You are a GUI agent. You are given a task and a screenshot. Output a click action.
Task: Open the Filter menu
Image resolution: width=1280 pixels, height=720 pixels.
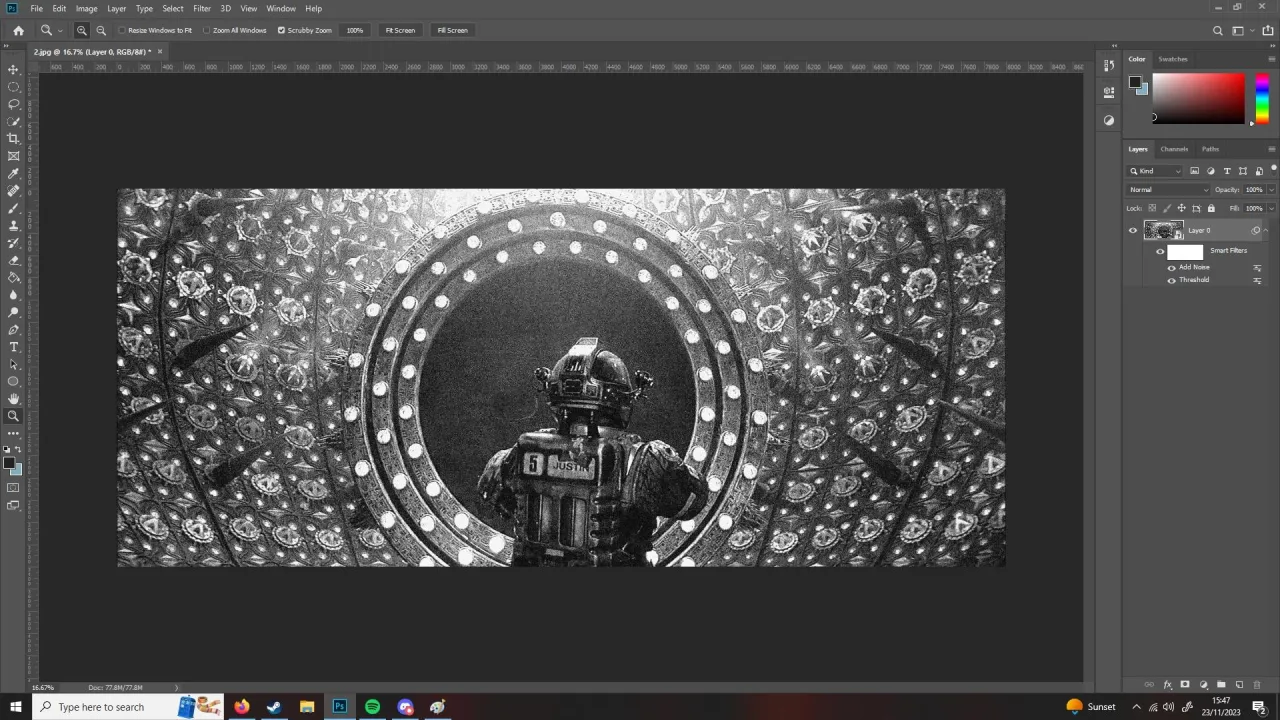(201, 8)
